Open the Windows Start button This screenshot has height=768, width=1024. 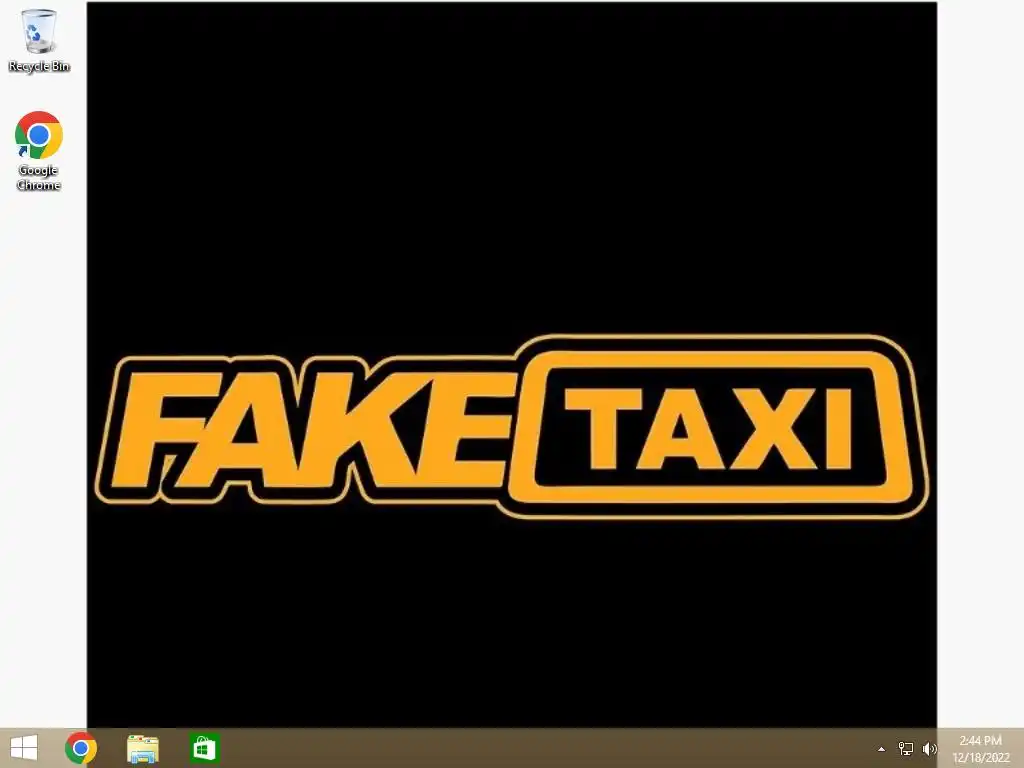coord(24,748)
